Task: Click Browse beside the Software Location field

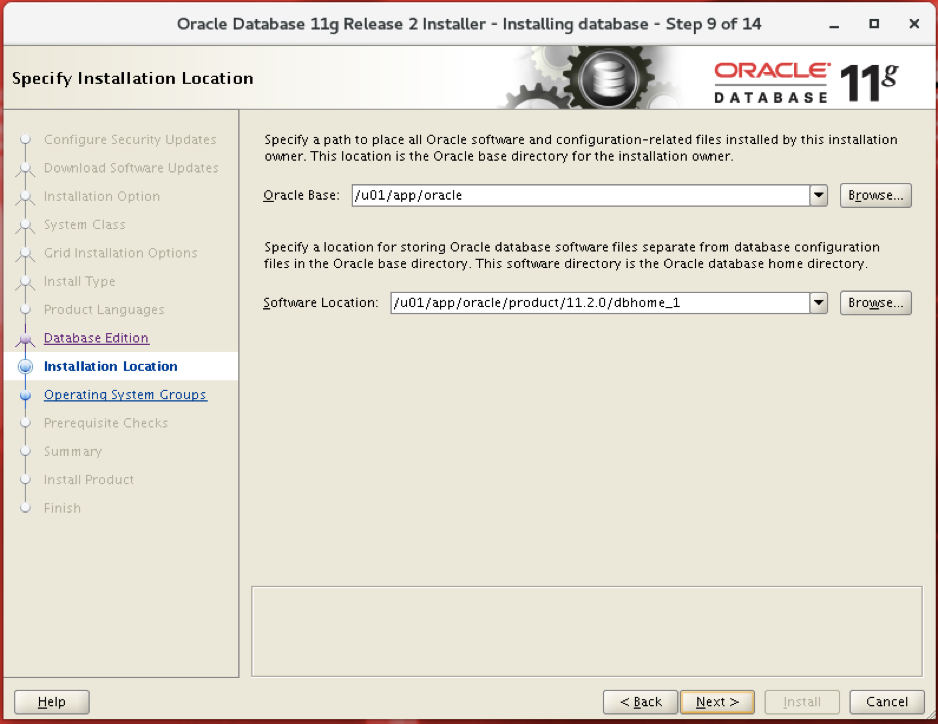Action: tap(875, 302)
